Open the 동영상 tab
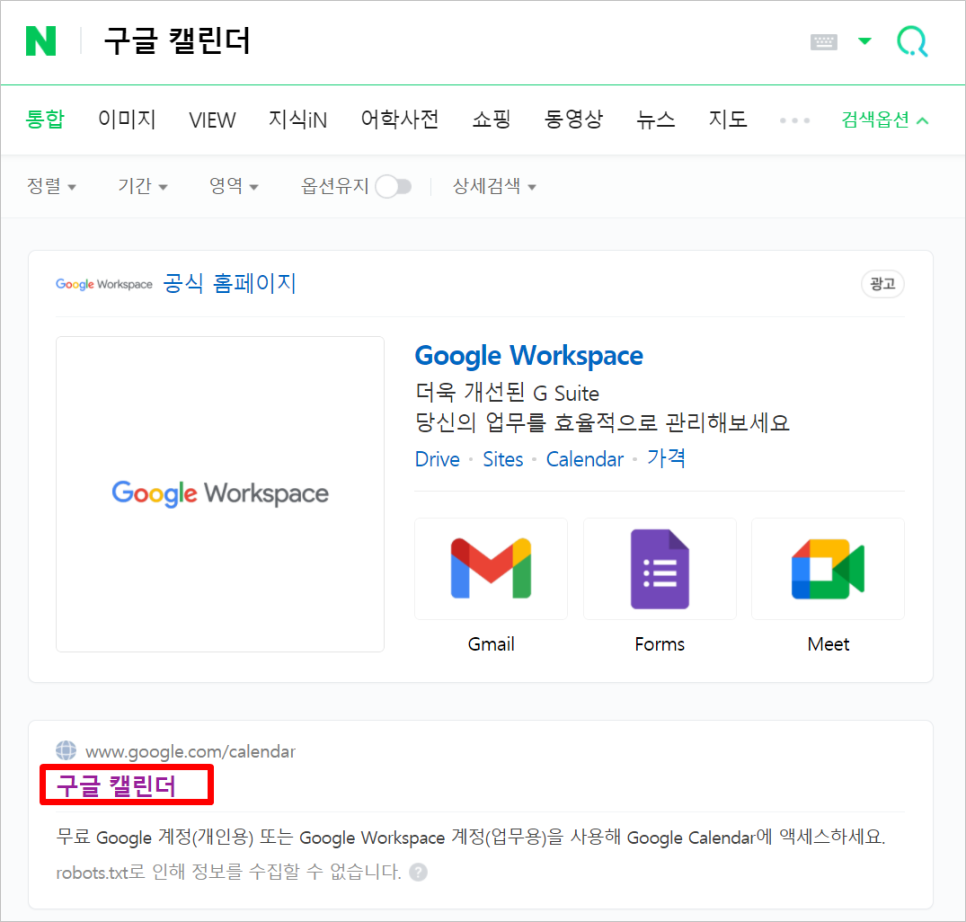Viewport: 966px width, 922px height. click(x=574, y=119)
